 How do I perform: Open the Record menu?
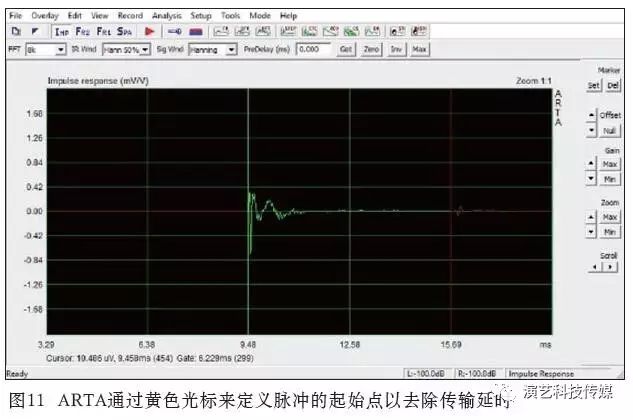(x=130, y=16)
